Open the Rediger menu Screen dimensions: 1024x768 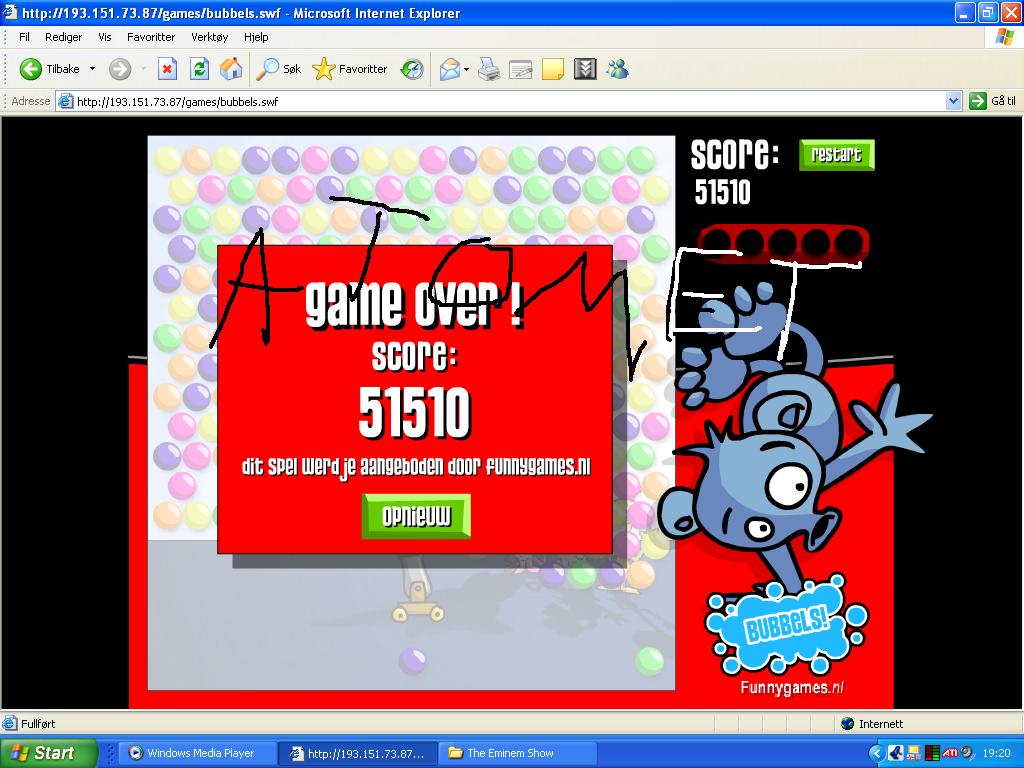click(63, 37)
